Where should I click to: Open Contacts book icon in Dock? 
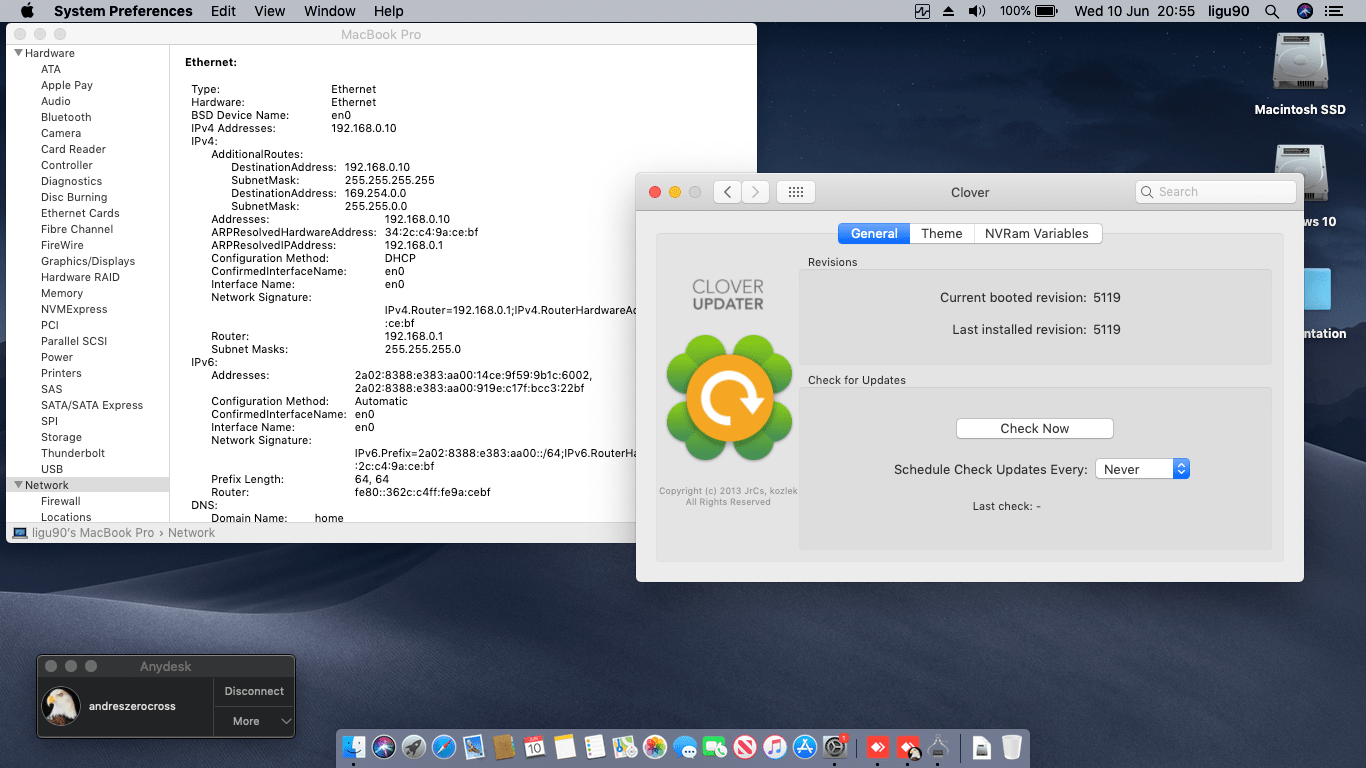504,747
